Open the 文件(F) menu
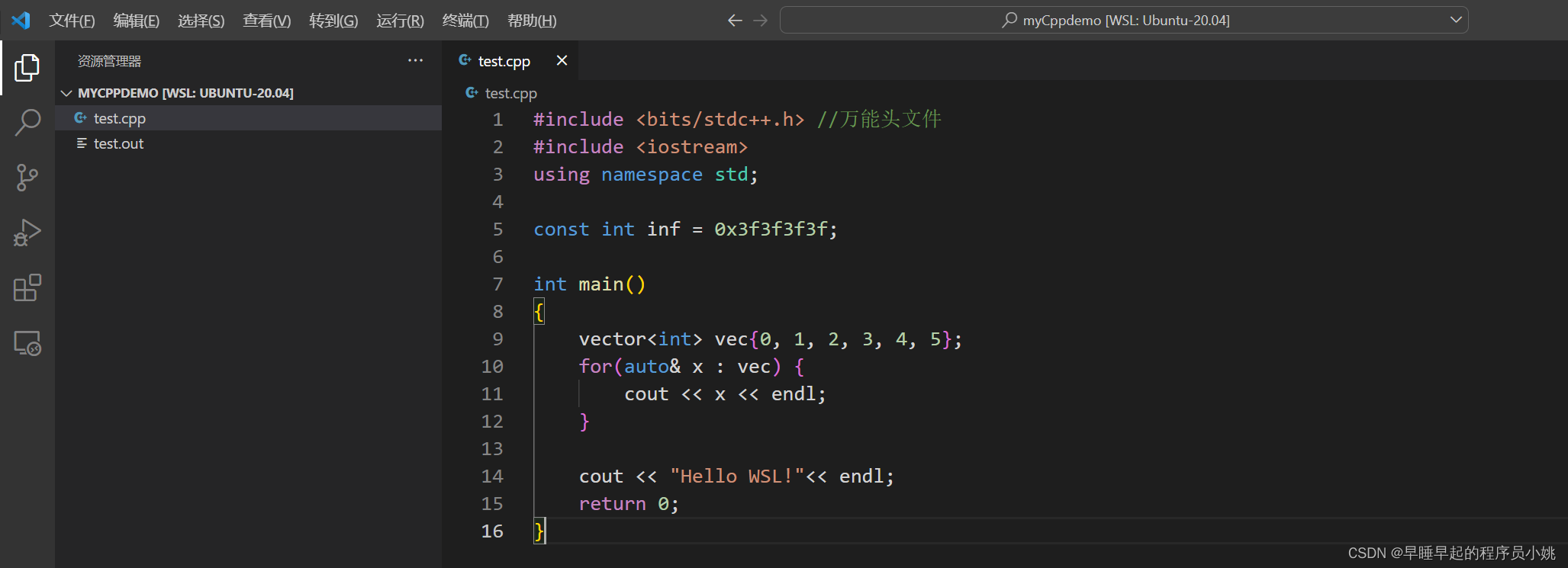 [72, 21]
